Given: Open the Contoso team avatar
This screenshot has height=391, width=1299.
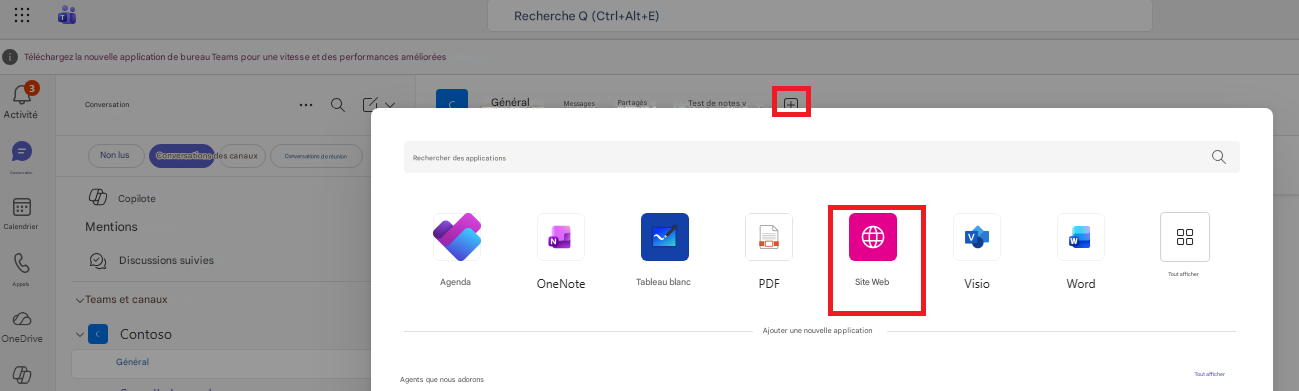Looking at the screenshot, I should [98, 334].
